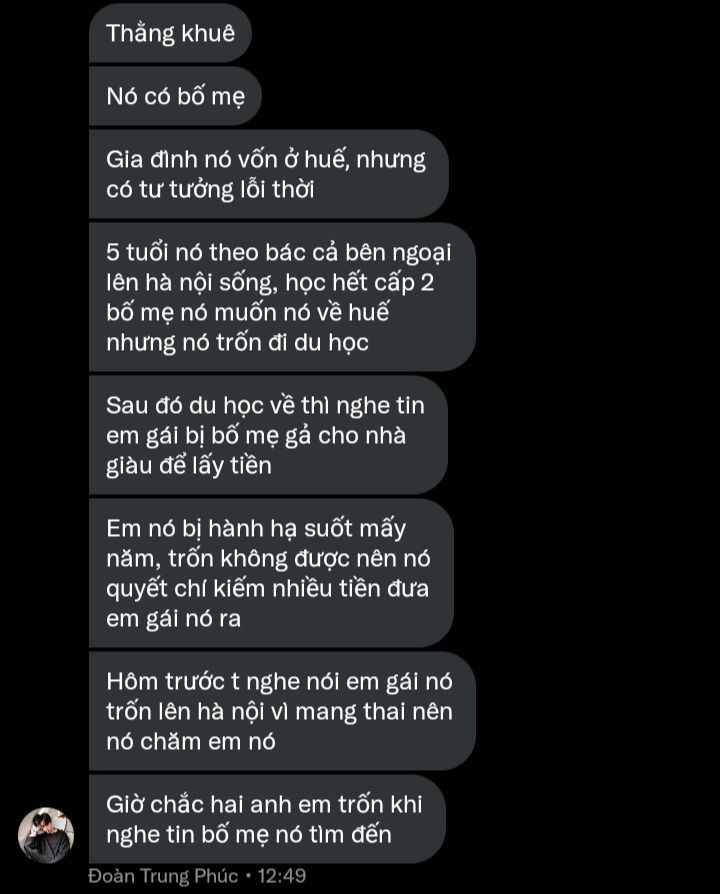Click the line "bố mẹ nó muốn nó về huế"
720x894 pixels.
(247, 312)
